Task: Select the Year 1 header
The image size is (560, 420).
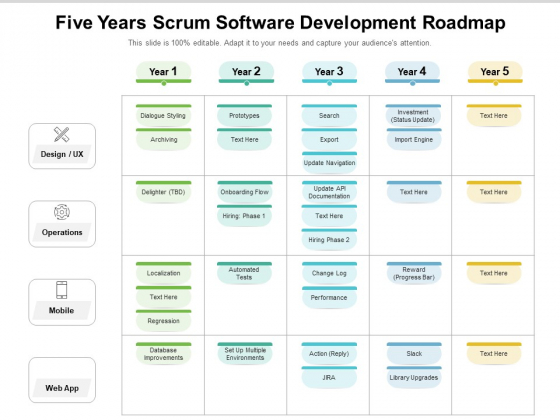Action: [x=164, y=72]
